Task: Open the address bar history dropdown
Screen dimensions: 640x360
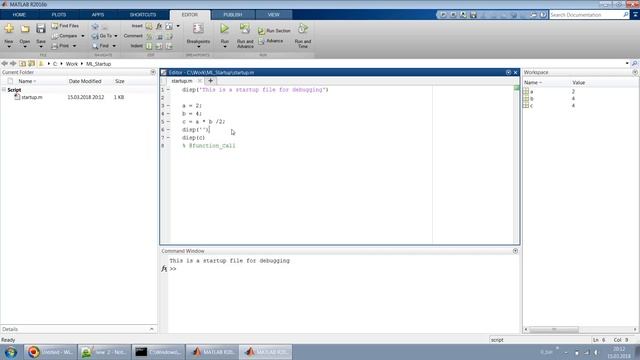Action: coord(627,64)
